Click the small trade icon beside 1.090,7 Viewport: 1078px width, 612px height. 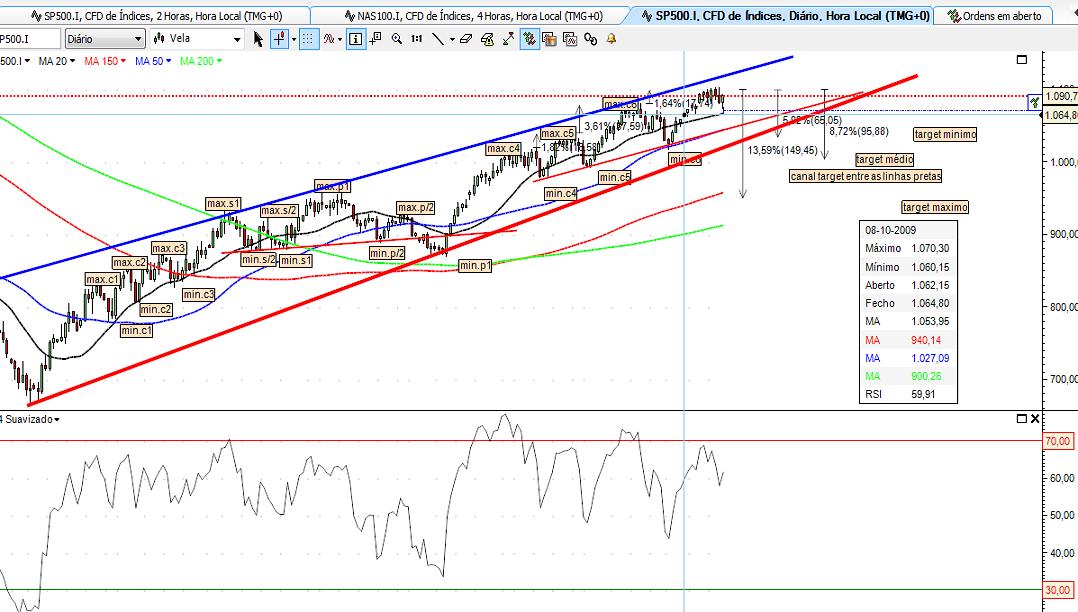1035,102
